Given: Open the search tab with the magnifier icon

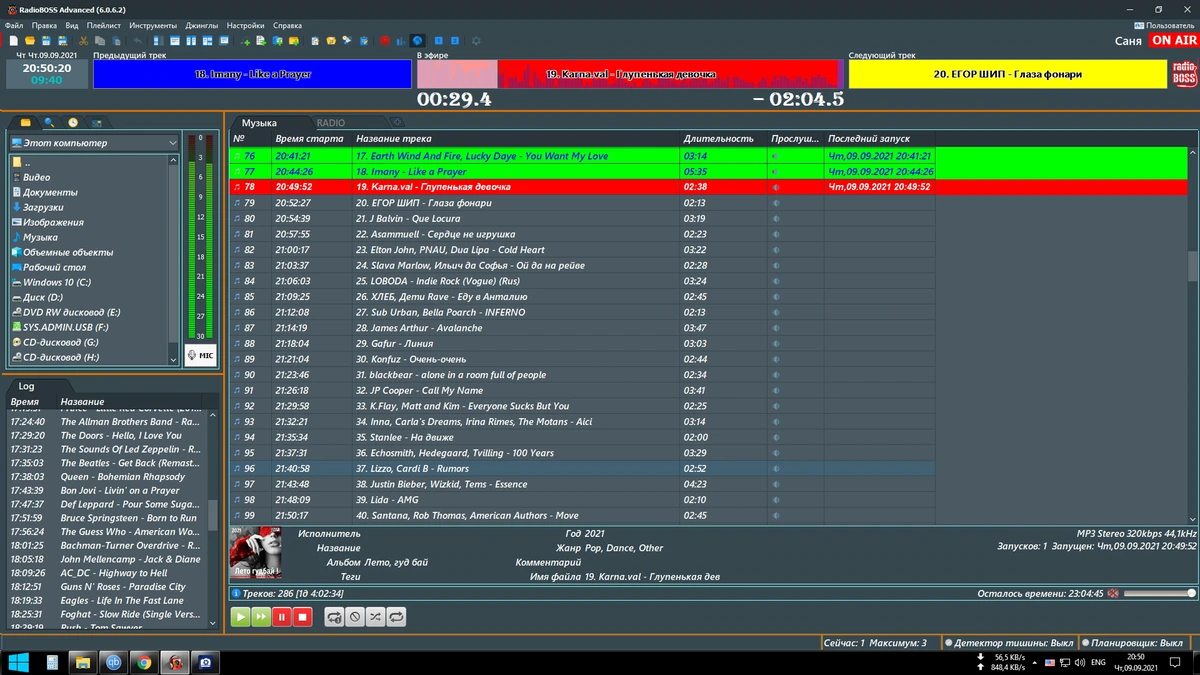Looking at the screenshot, I should coord(49,122).
